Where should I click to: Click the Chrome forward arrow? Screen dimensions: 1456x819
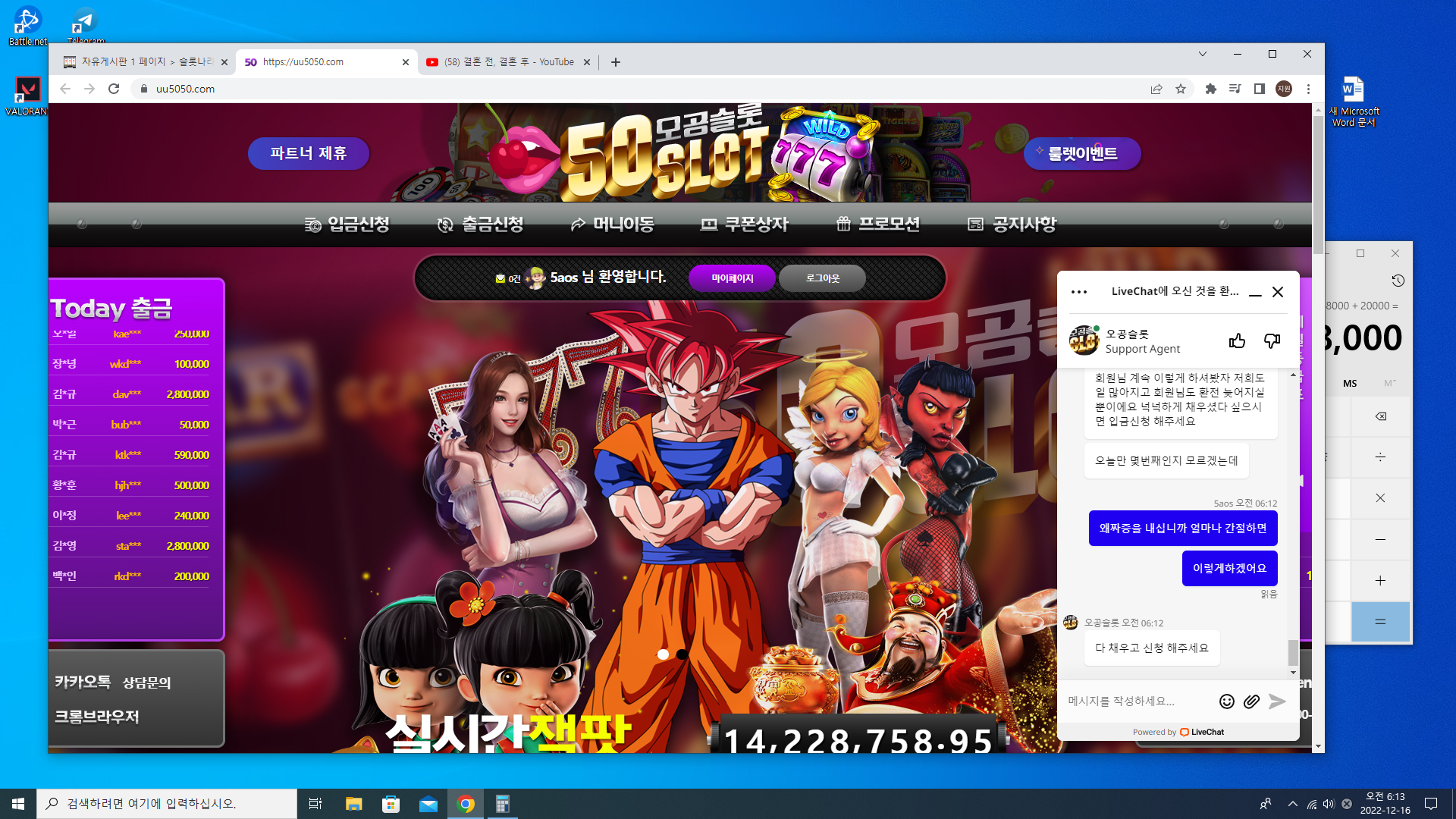point(89,89)
